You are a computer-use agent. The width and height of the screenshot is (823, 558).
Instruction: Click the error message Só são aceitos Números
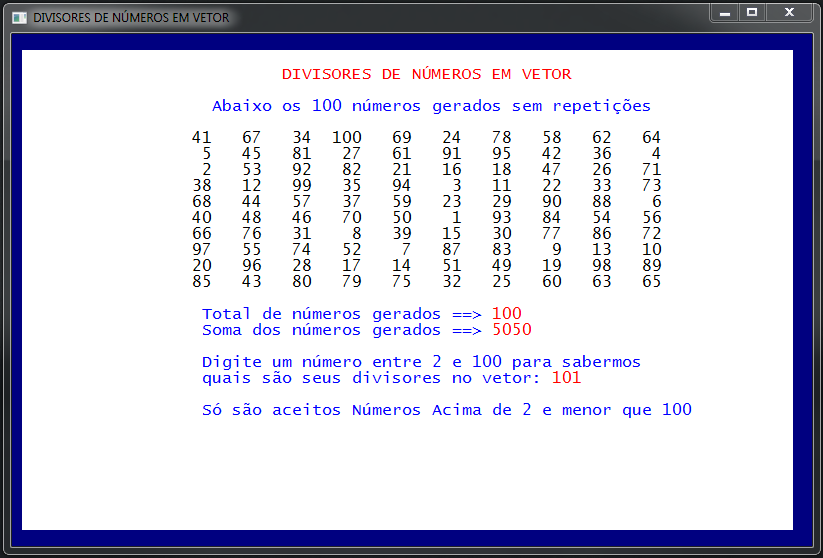tap(447, 410)
